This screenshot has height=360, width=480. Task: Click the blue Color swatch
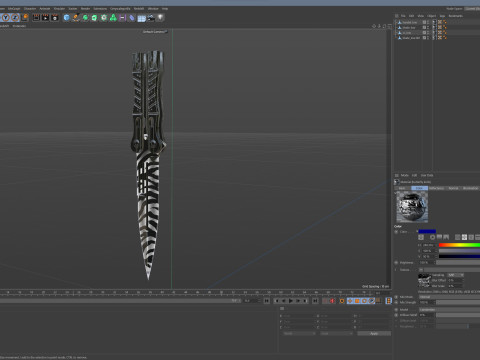tap(427, 231)
